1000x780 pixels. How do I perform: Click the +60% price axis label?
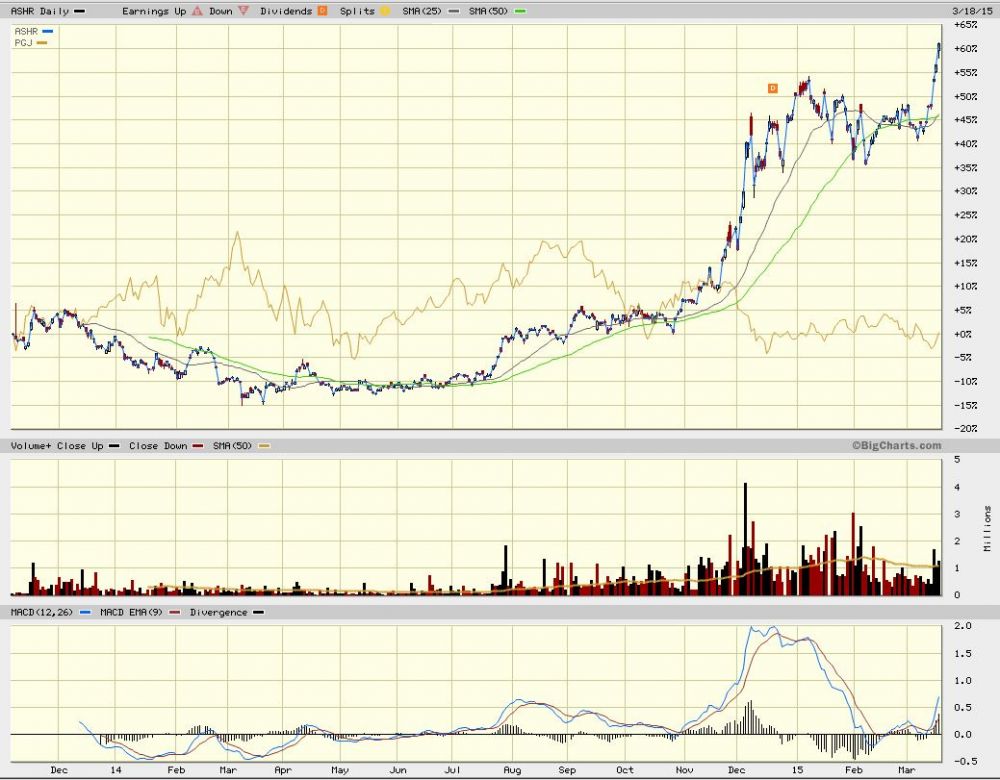(964, 49)
